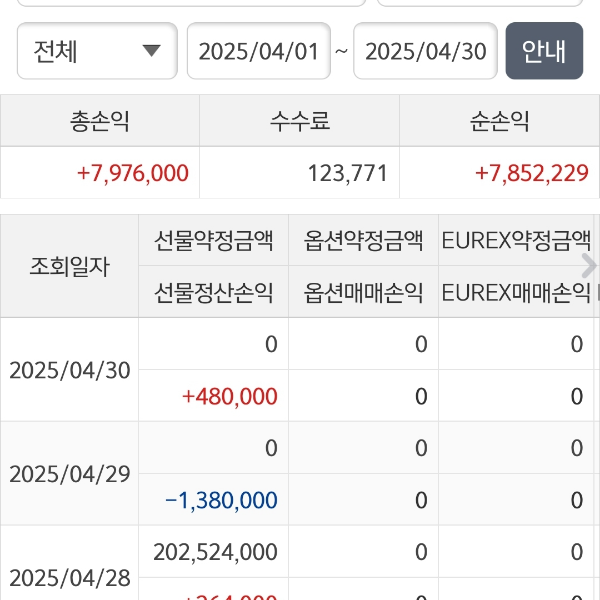Click the end date field 2025/04/30
600x600 pixels.
[x=425, y=51]
